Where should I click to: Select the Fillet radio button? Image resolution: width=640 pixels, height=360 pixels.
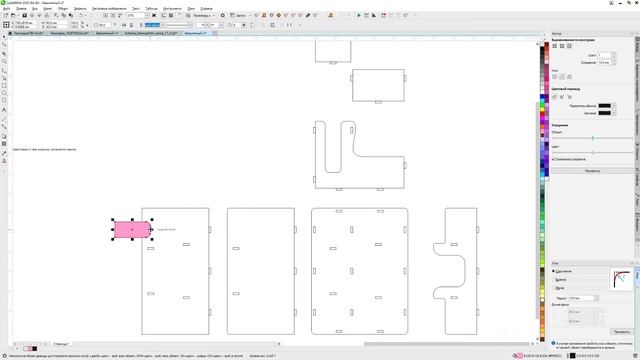554,271
